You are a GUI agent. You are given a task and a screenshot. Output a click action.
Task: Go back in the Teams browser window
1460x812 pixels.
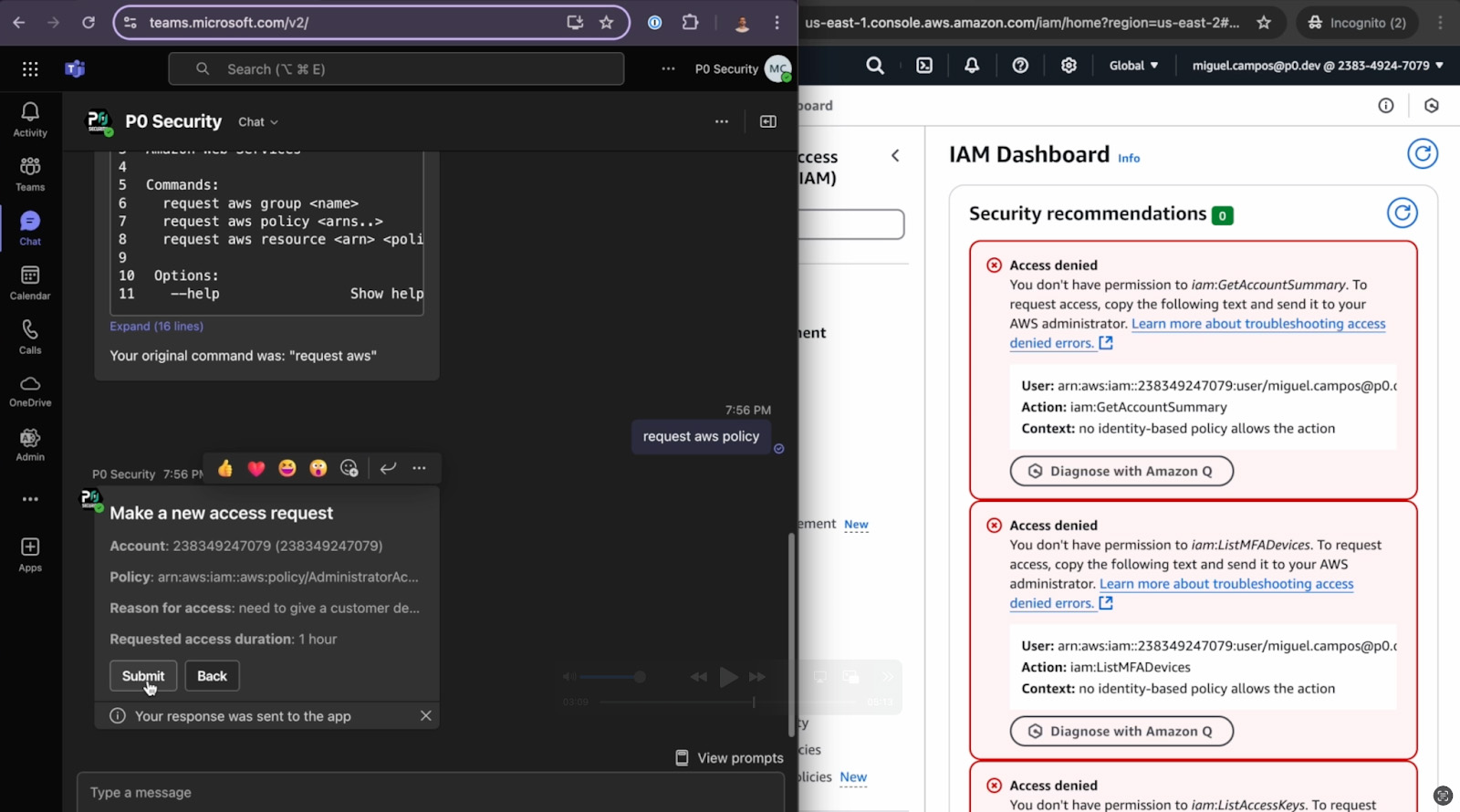point(19,22)
